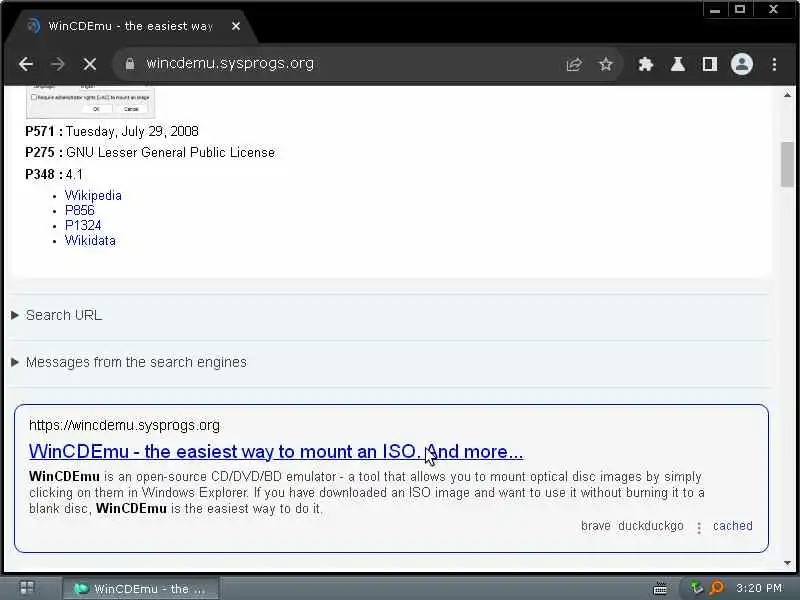Screen dimensions: 800x600
Task: Click the padlock site info icon
Action: click(130, 64)
